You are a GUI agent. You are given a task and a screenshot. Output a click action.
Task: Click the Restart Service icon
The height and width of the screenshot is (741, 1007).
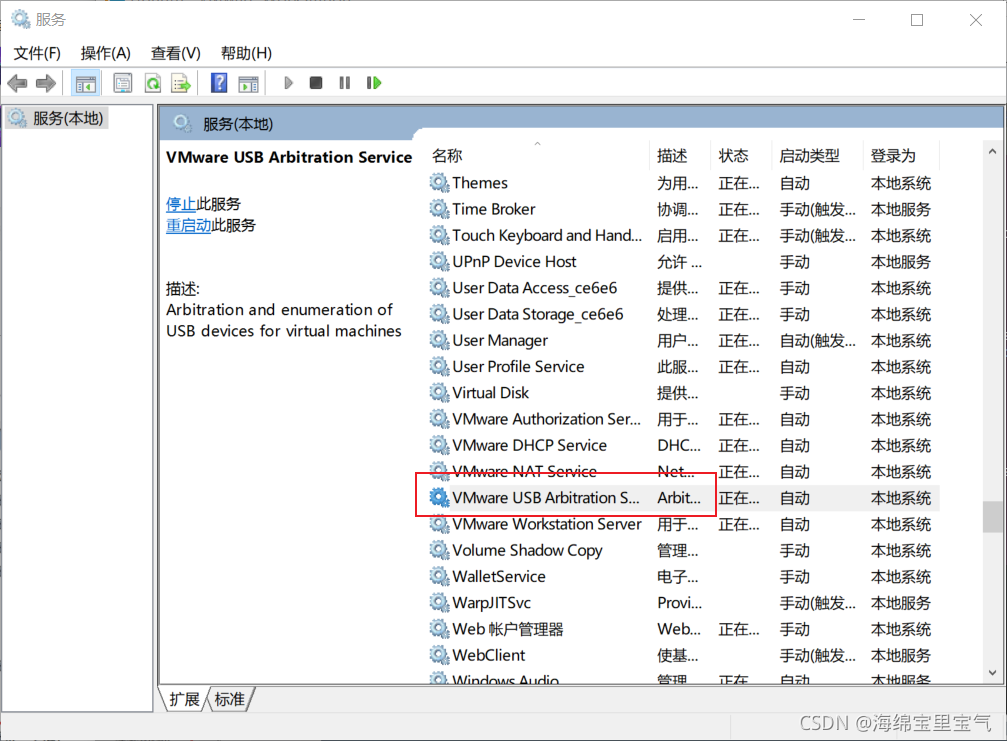(374, 83)
